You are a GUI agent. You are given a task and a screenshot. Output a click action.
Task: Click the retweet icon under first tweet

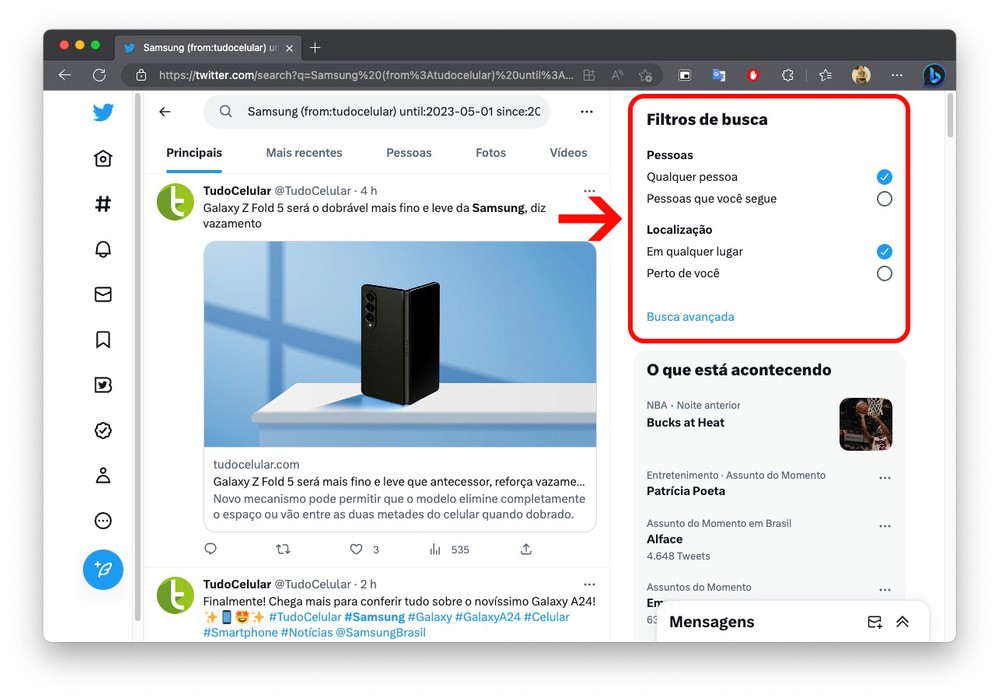(283, 549)
